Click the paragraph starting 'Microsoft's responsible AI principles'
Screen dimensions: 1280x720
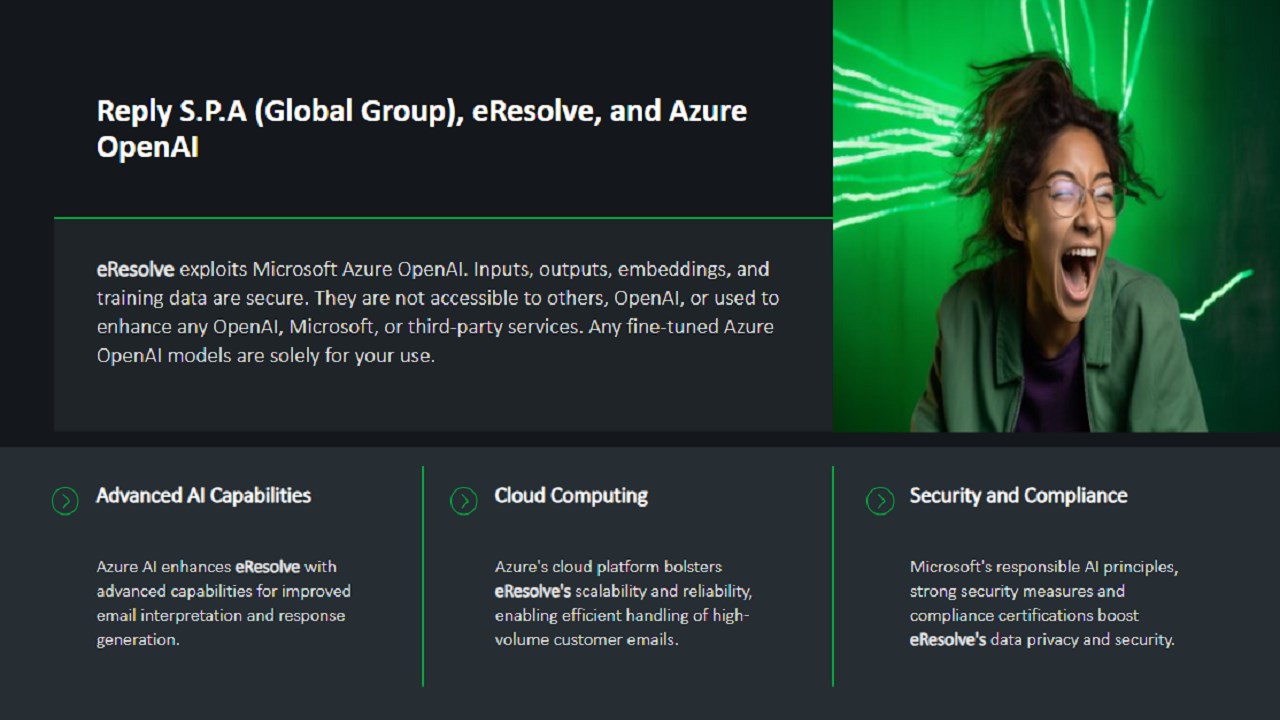click(x=1043, y=603)
